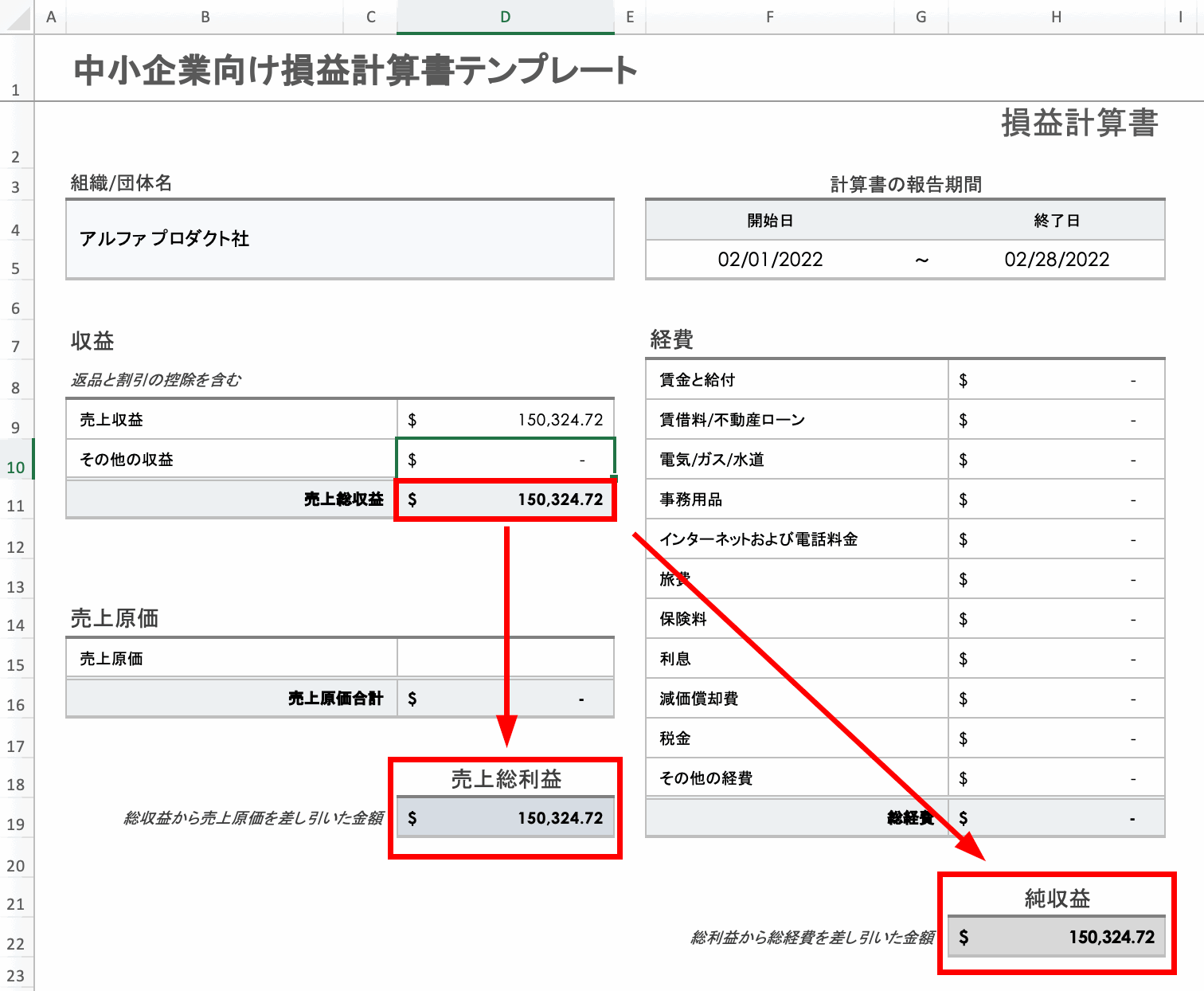This screenshot has width=1204, height=991.
Task: Select the 減価償却費 expense amount cell
Action: click(x=1057, y=698)
